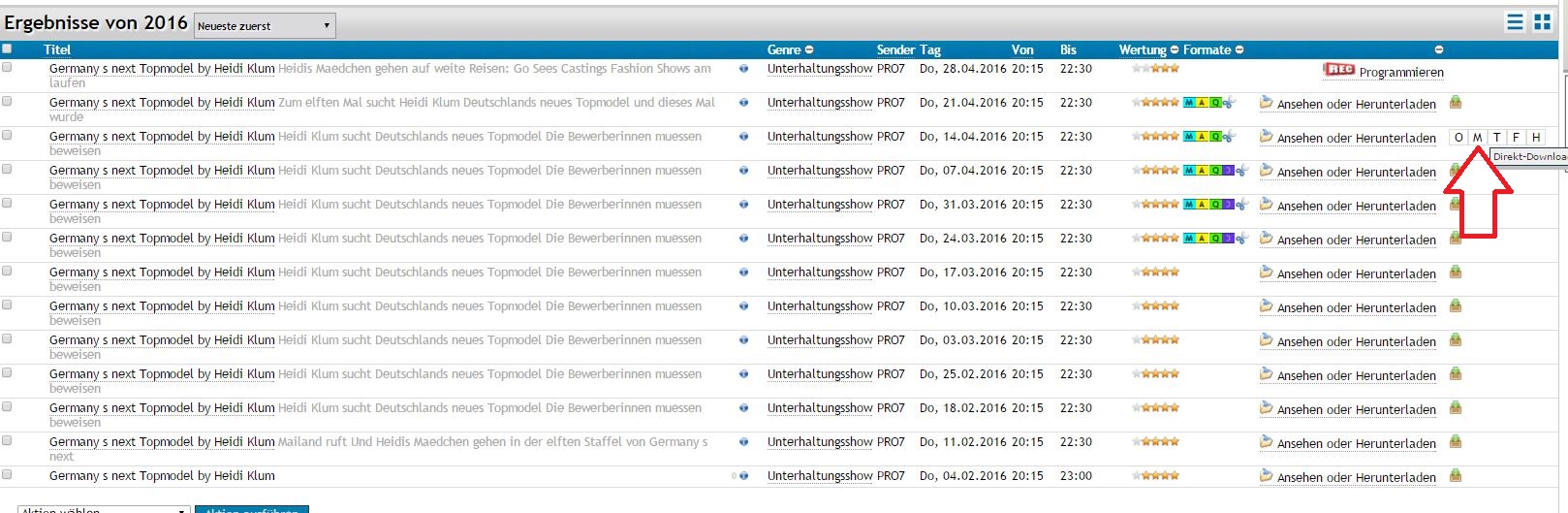Click the red REC icon for 28.04.2016
Image resolution: width=1568 pixels, height=513 pixels.
coord(1338,70)
